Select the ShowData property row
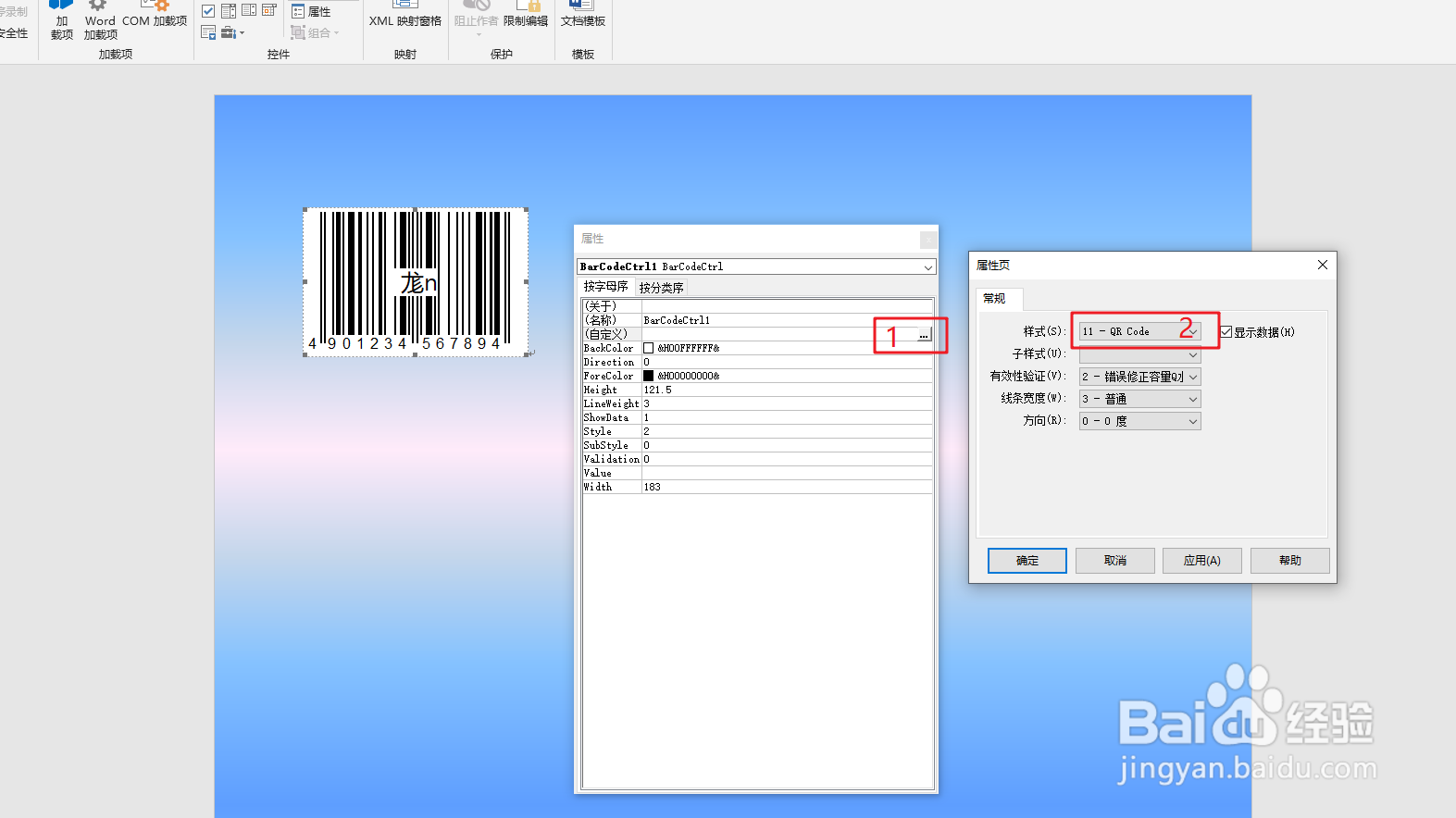Viewport: 1456px width, 818px height. [x=757, y=417]
